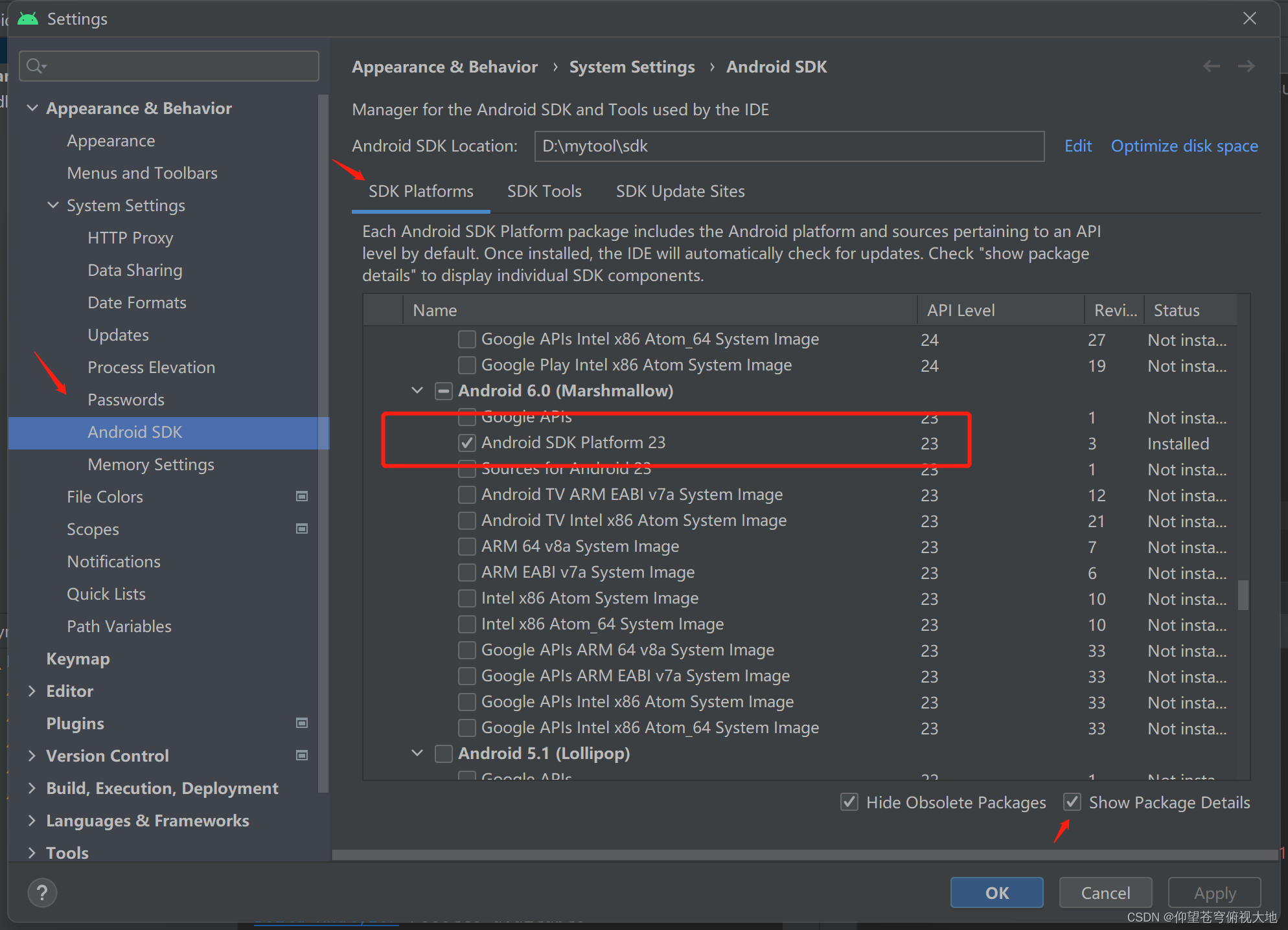This screenshot has height=930, width=1288.
Task: Close the Settings dialog
Action: [1250, 18]
